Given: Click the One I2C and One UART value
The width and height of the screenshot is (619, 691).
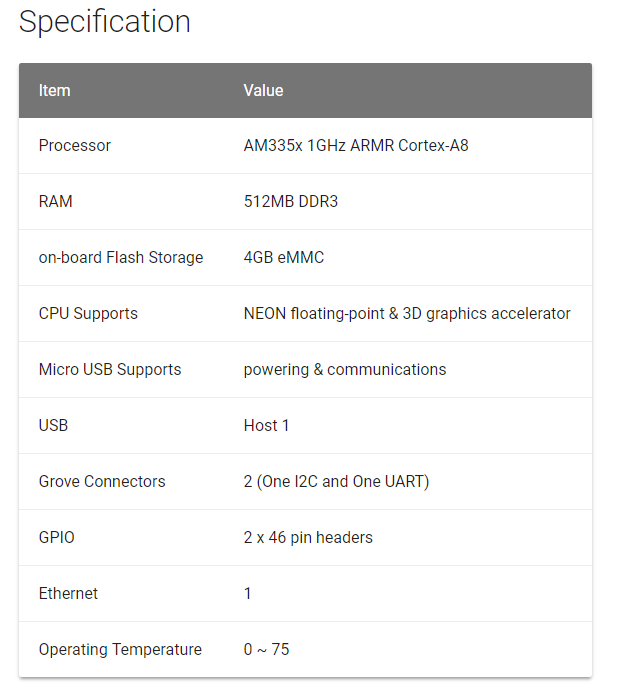Looking at the screenshot, I should pos(336,481).
